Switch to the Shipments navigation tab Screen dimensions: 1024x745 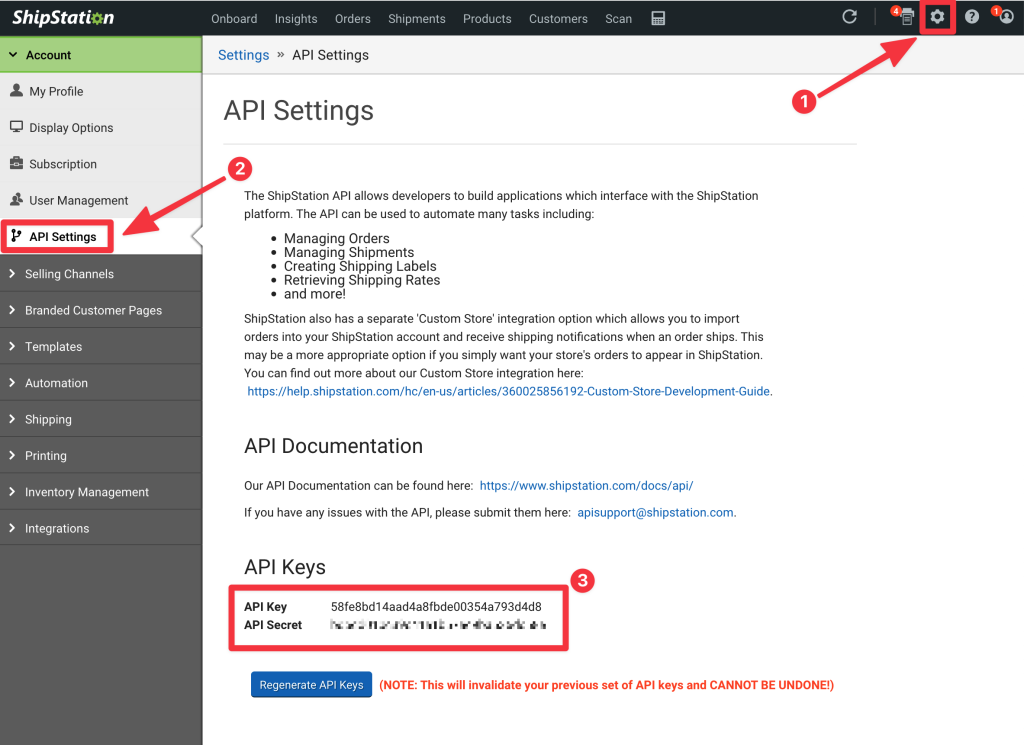417,18
